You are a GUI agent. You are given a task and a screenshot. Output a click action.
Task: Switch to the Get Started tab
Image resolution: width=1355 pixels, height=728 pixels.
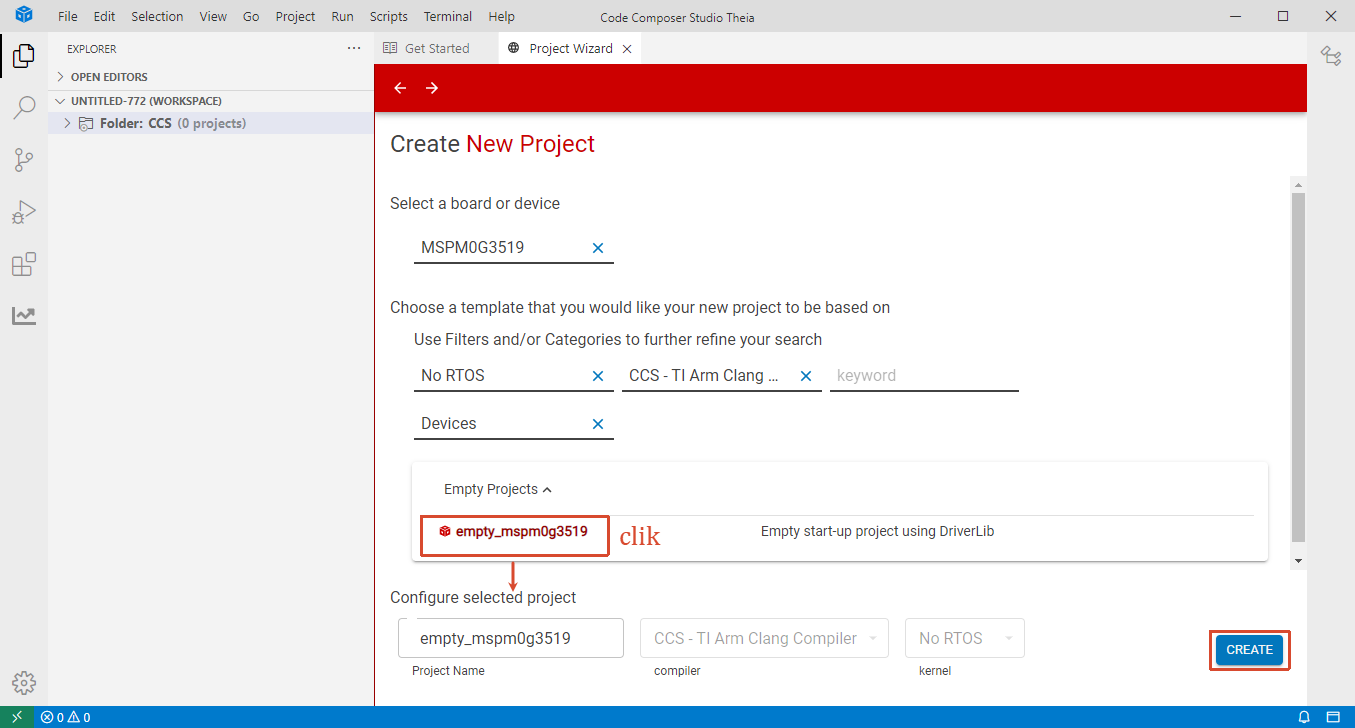click(436, 48)
